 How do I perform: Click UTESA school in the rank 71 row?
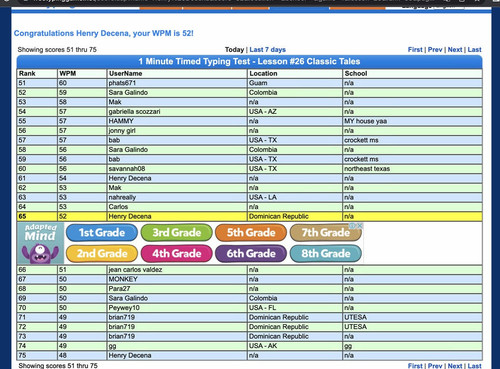tap(356, 317)
